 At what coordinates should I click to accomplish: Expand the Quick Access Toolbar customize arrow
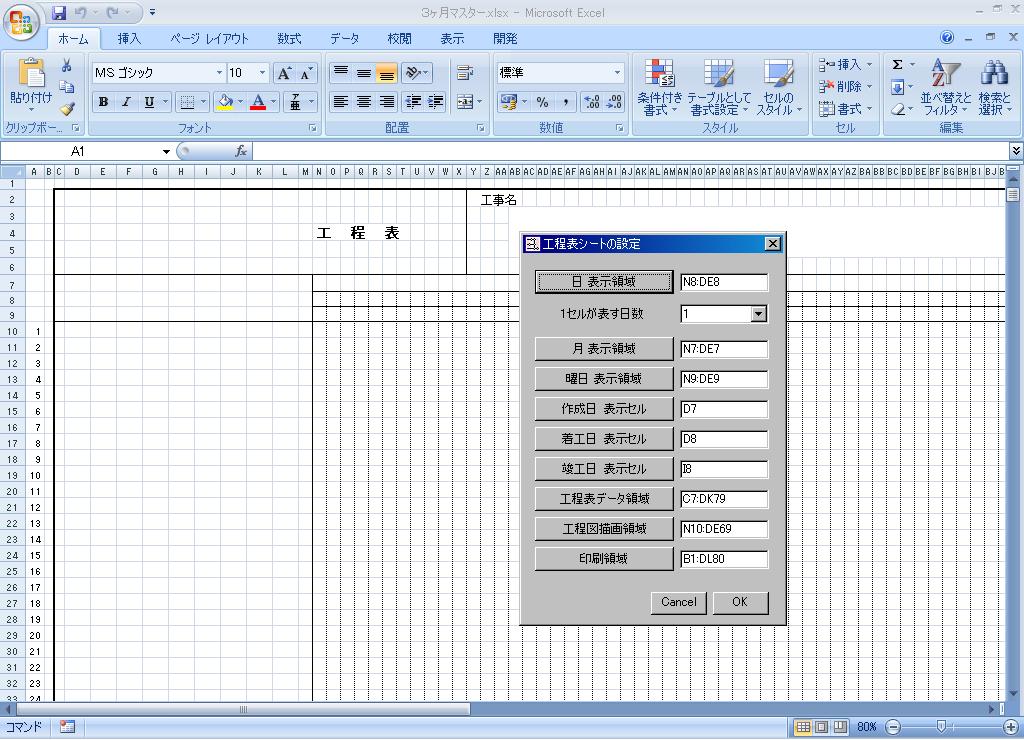(152, 12)
